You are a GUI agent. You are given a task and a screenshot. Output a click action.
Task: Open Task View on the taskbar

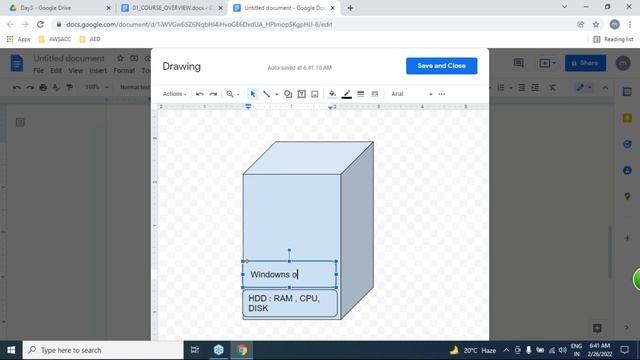pyautogui.click(x=195, y=350)
